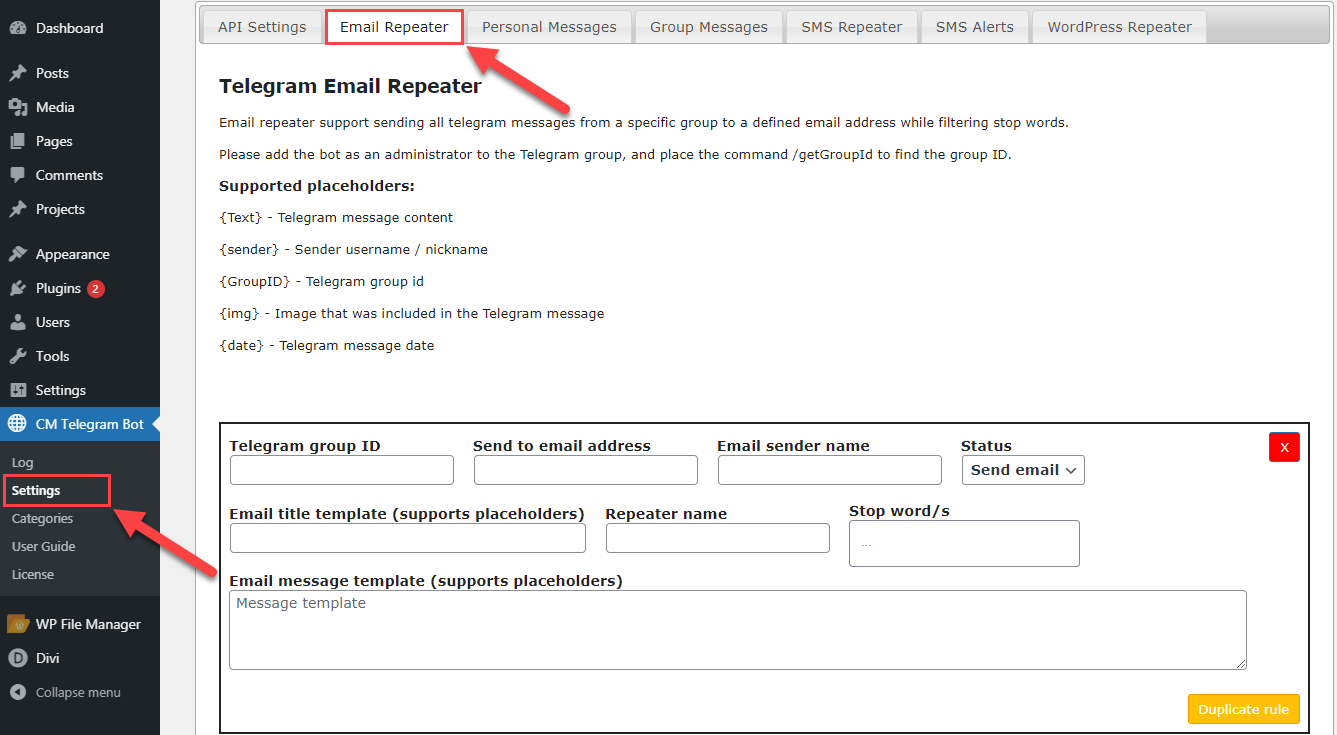This screenshot has height=735, width=1337.
Task: Switch to Group Messages tab
Action: (x=709, y=27)
